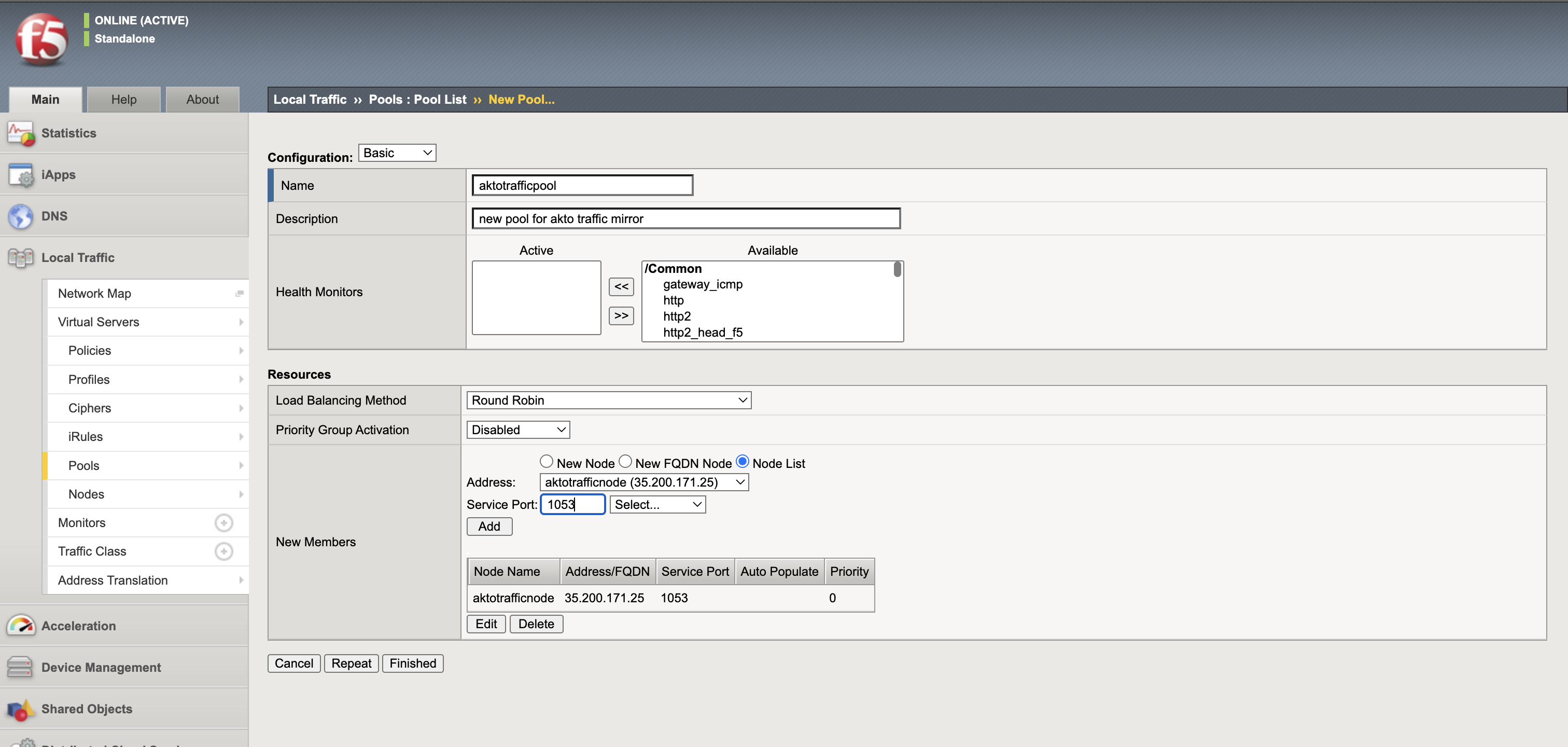Open the Statistics section icon
The height and width of the screenshot is (747, 1568).
pyautogui.click(x=21, y=133)
